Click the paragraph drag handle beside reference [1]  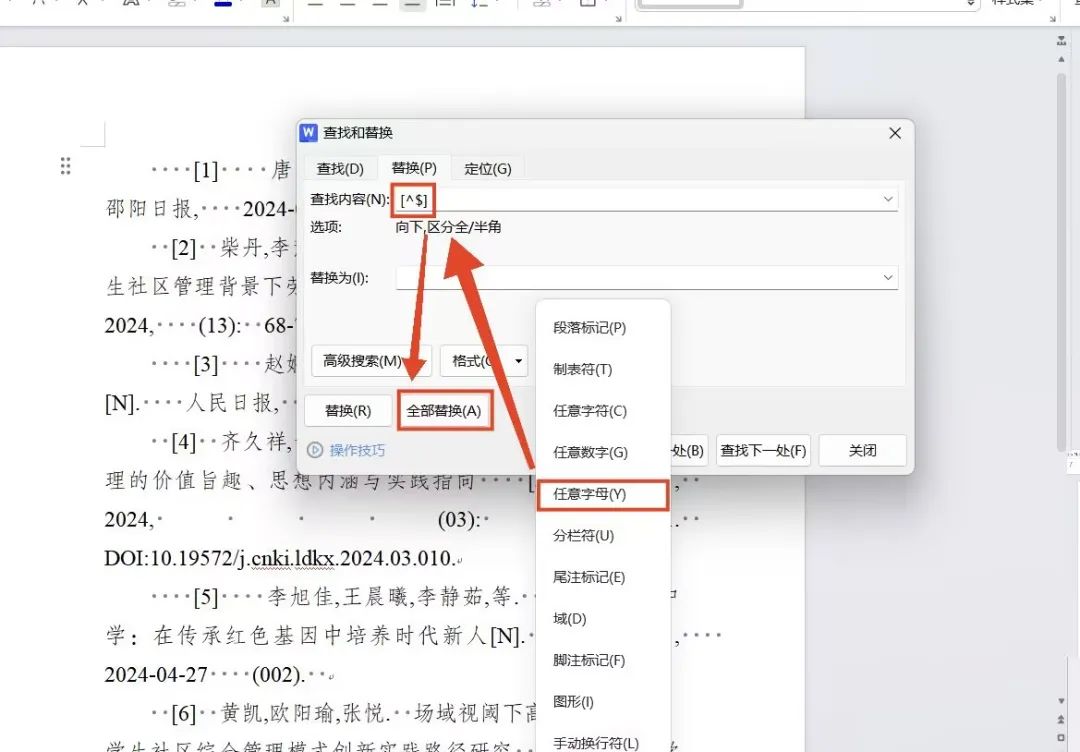click(65, 166)
